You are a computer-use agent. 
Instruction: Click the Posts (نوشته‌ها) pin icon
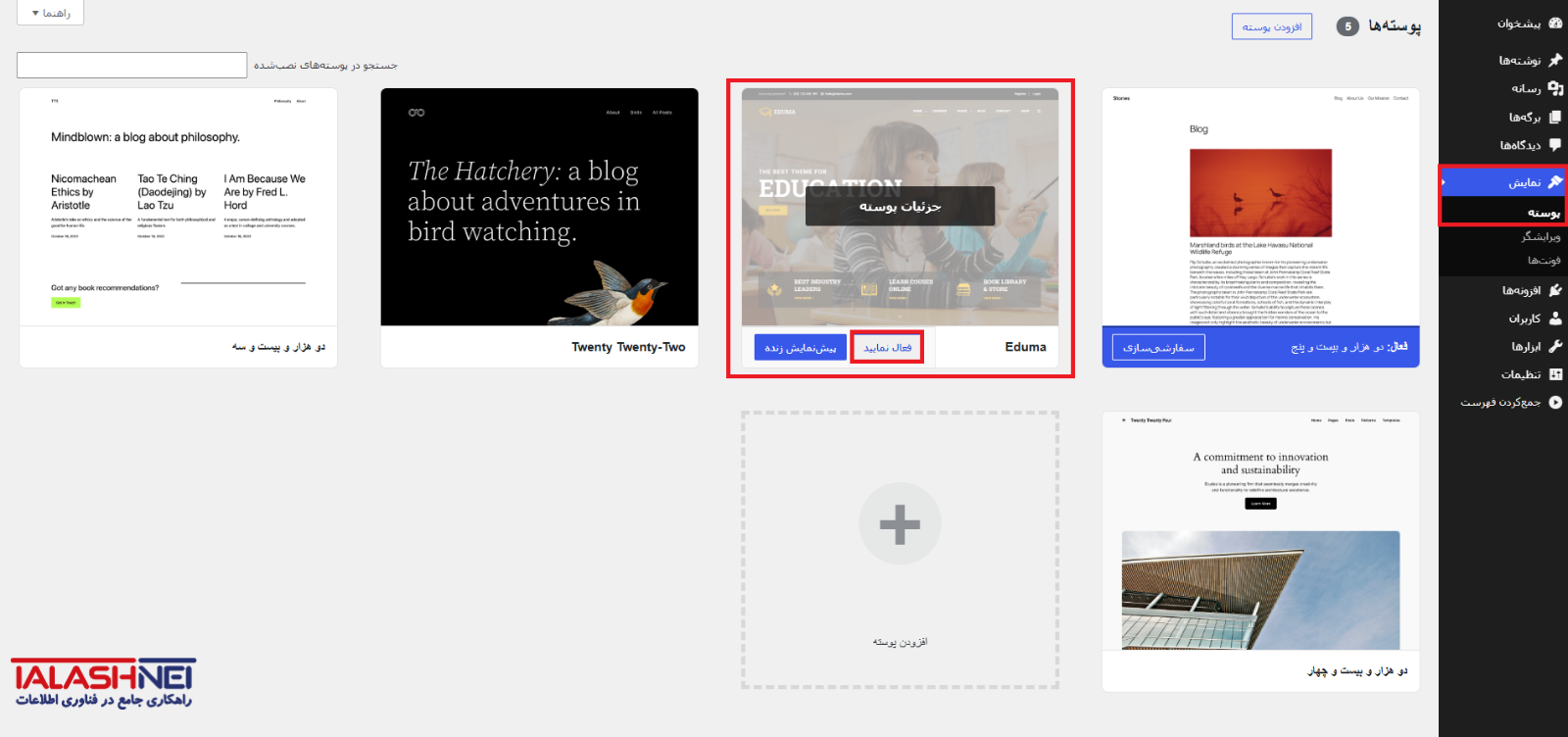(x=1555, y=60)
